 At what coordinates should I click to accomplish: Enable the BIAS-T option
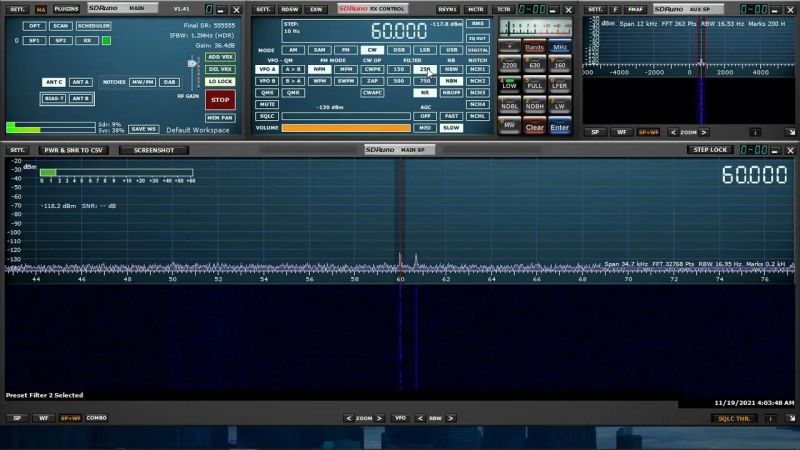(54, 98)
